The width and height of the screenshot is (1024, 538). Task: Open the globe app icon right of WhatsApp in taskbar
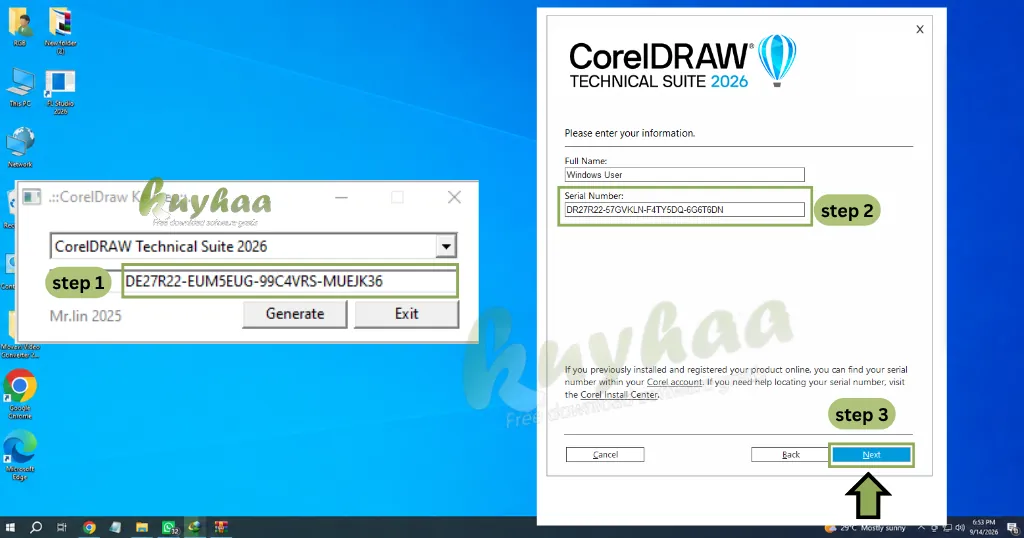click(195, 527)
